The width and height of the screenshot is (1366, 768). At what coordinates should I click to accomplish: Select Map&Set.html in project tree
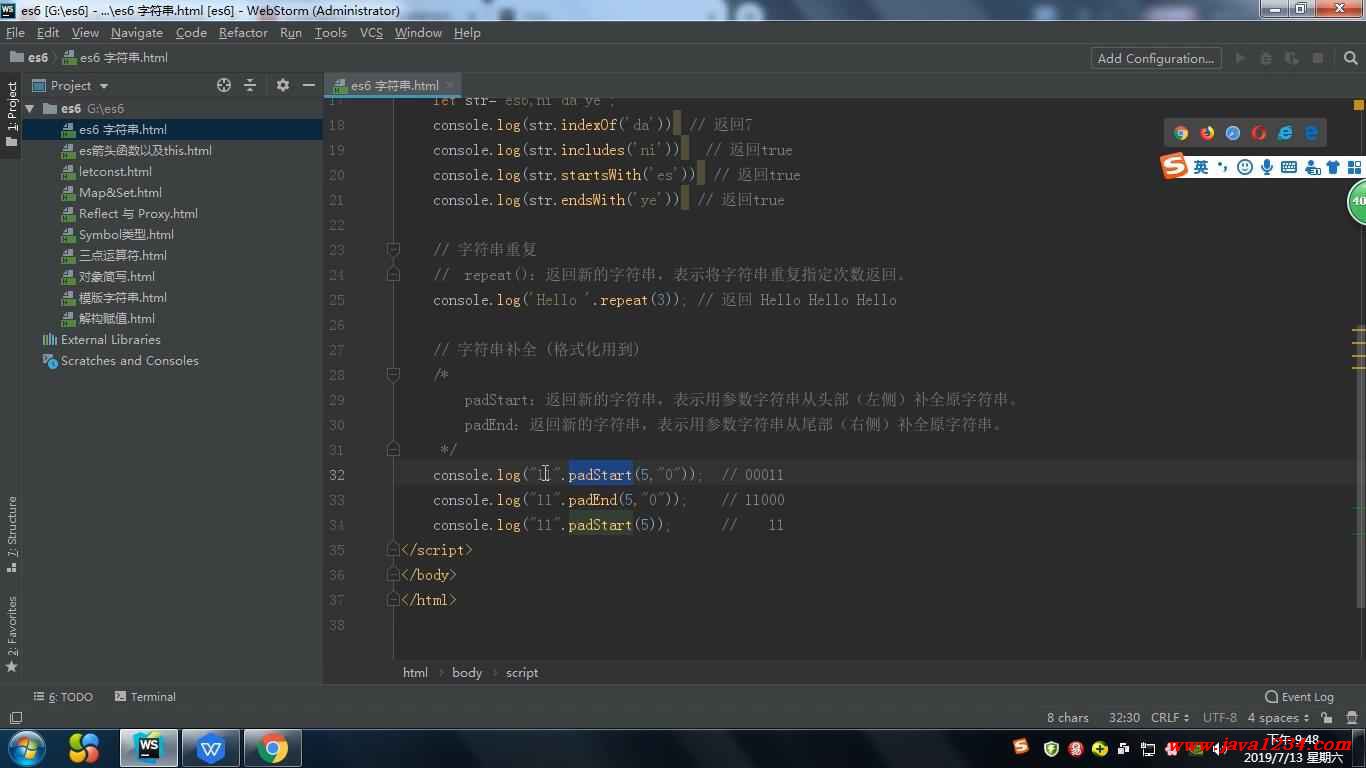point(120,192)
